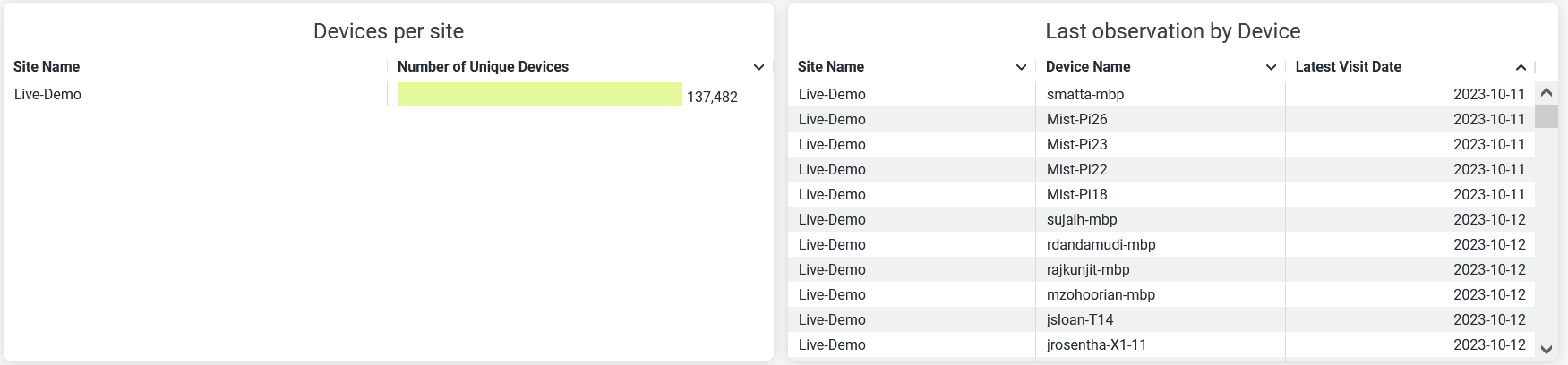Click the Mist-Pi18 device name
This screenshot has width=1568, height=365.
[1076, 194]
